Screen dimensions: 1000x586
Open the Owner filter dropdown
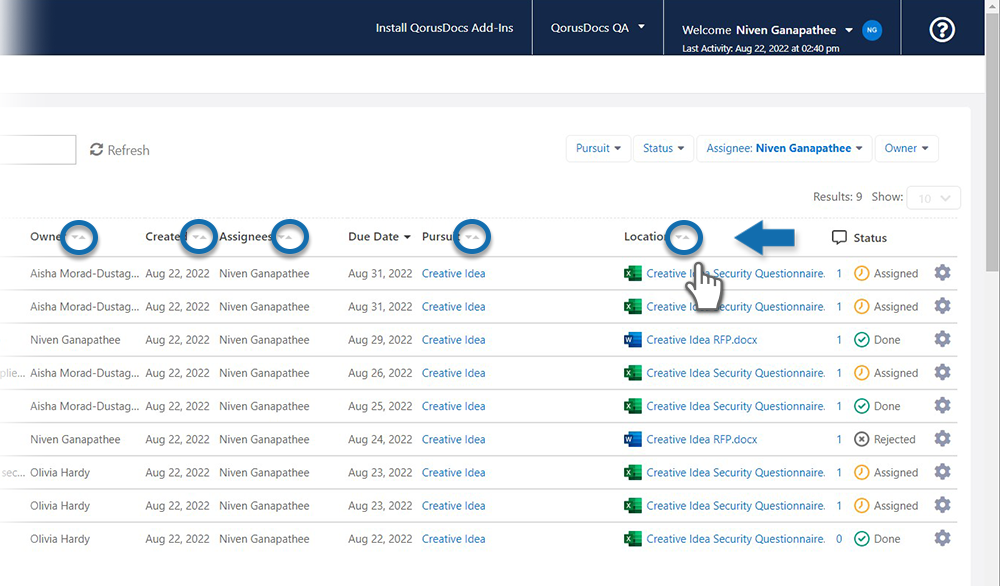click(x=906, y=148)
